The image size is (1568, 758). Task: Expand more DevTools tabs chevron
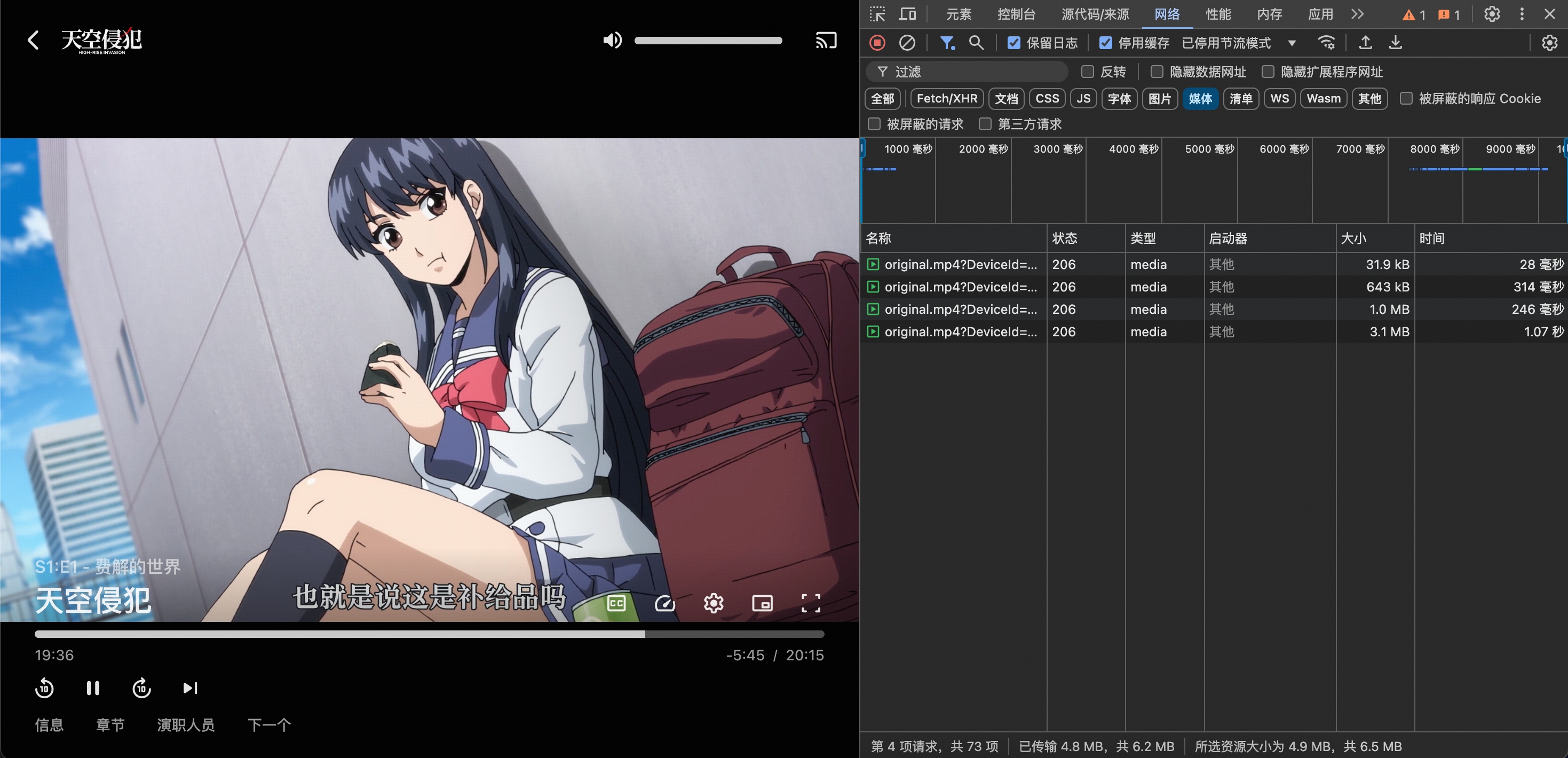pyautogui.click(x=1357, y=14)
